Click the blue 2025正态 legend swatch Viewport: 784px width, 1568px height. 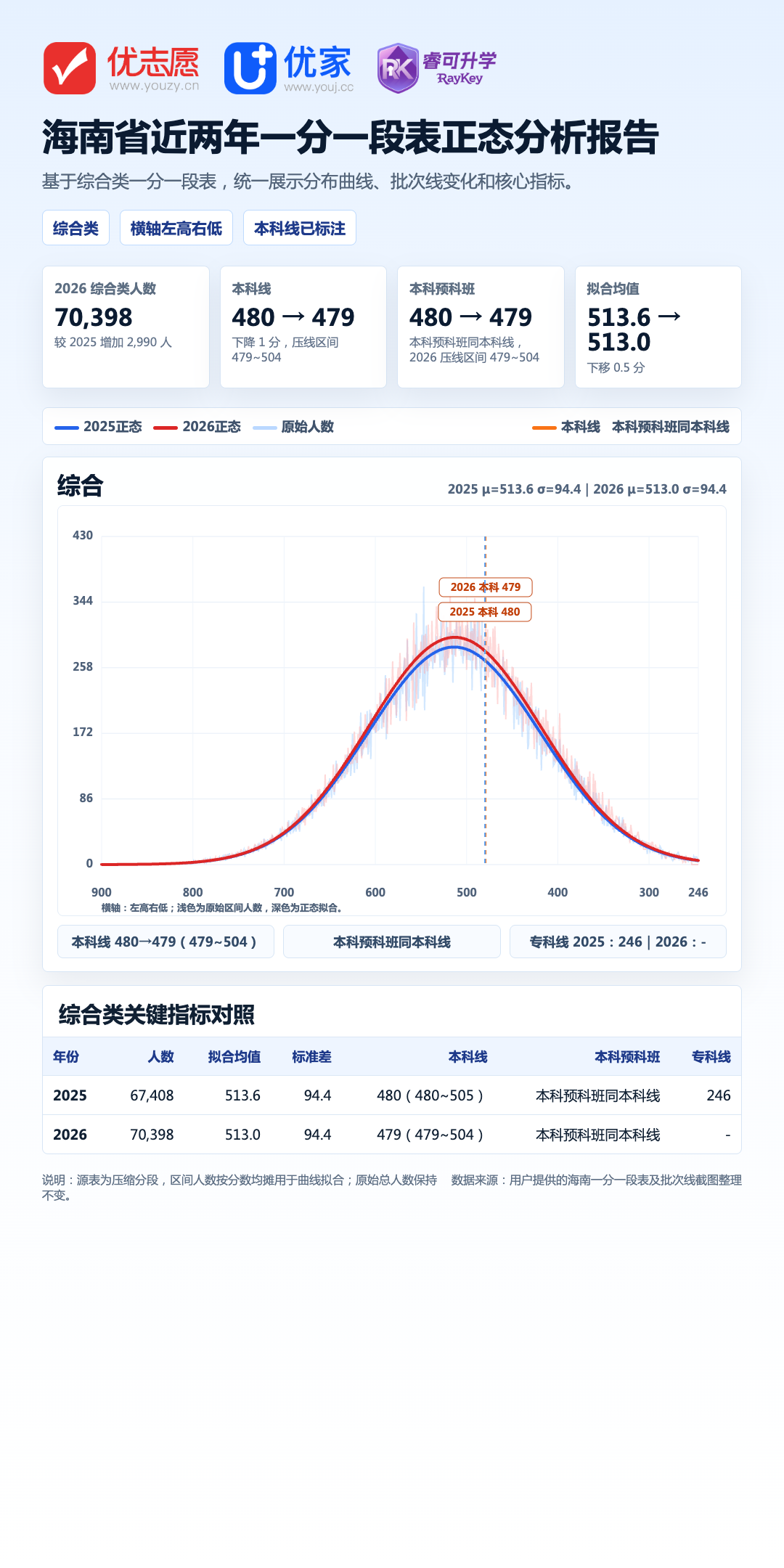pyautogui.click(x=67, y=428)
